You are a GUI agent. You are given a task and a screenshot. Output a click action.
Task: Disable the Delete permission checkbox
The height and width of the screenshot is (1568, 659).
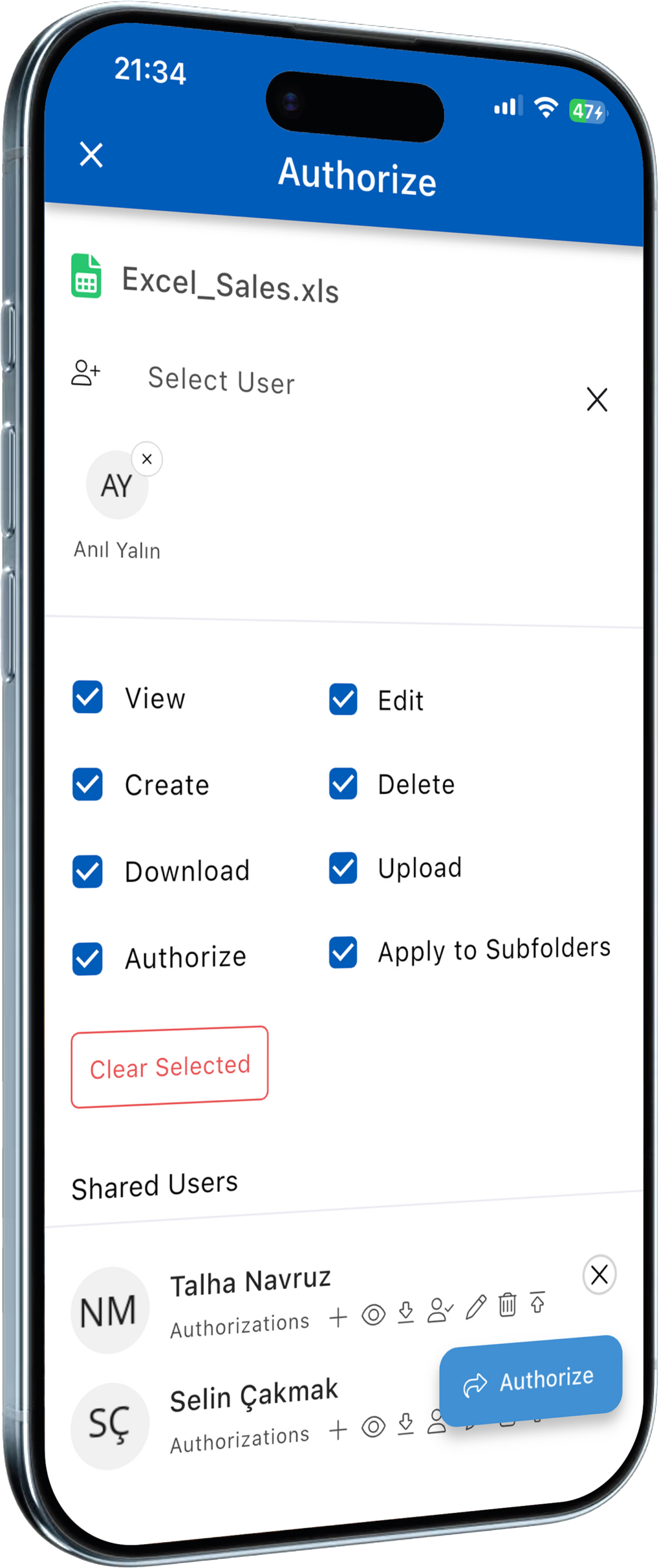click(x=343, y=783)
